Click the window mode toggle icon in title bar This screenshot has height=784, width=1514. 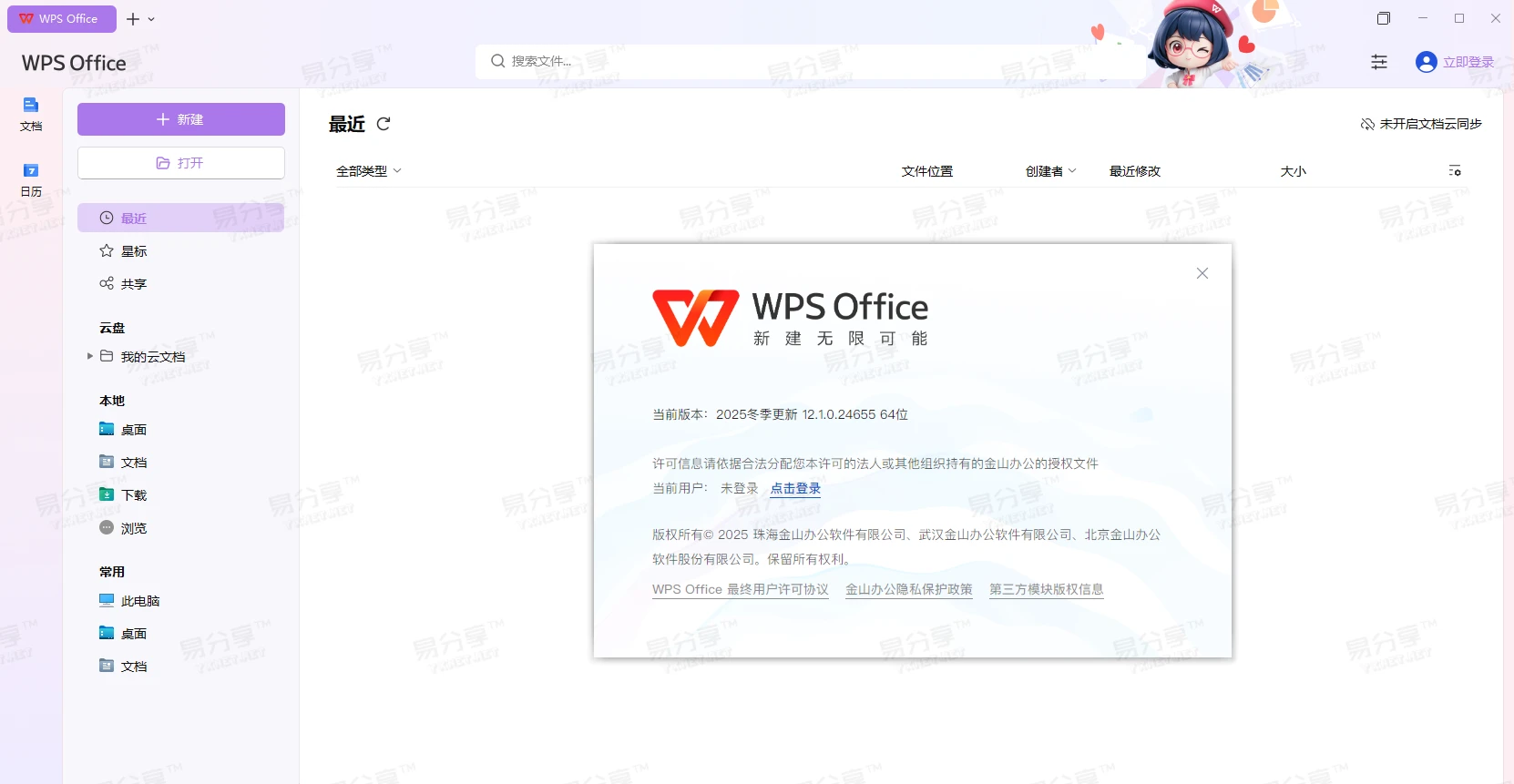[x=1384, y=18]
